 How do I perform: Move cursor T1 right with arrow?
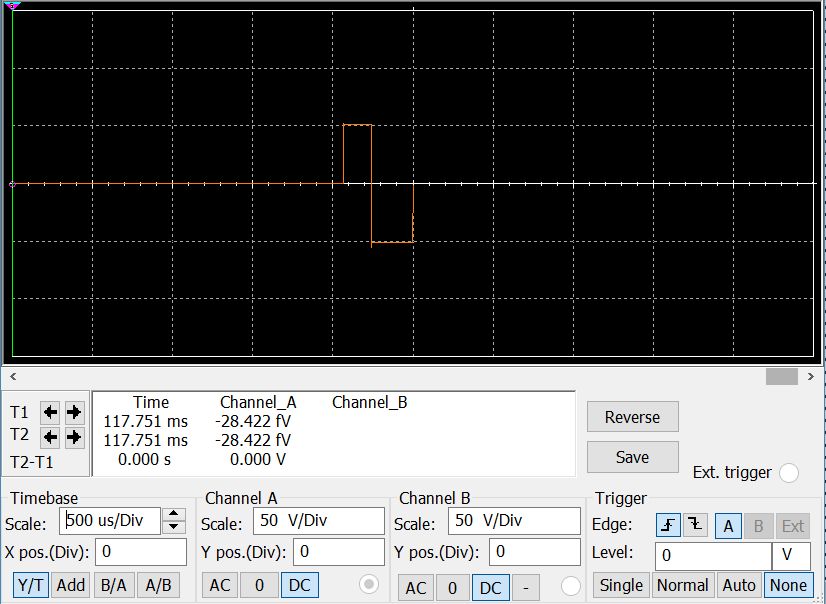click(73, 412)
